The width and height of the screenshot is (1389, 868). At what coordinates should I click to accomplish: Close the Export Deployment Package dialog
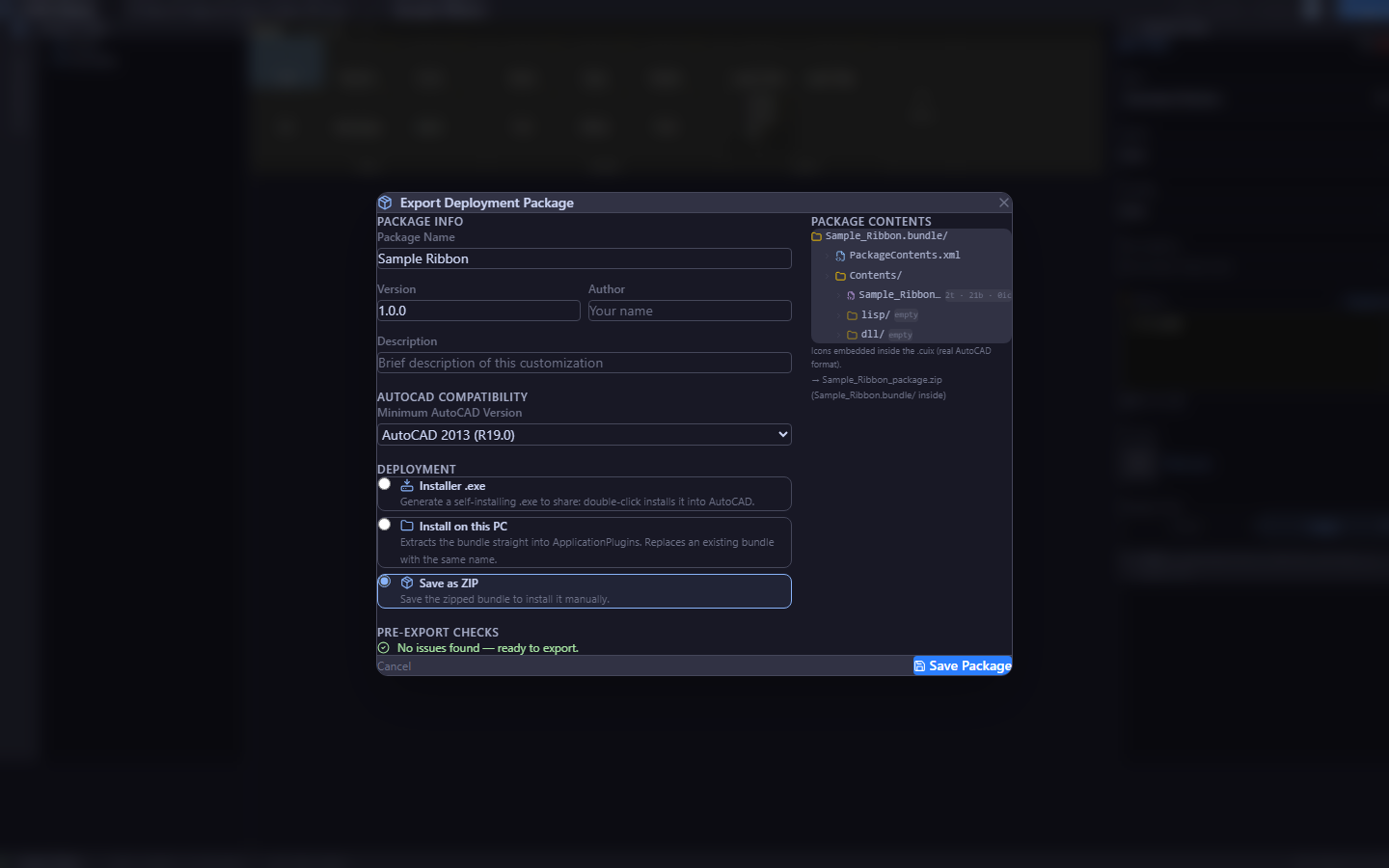coord(1004,203)
